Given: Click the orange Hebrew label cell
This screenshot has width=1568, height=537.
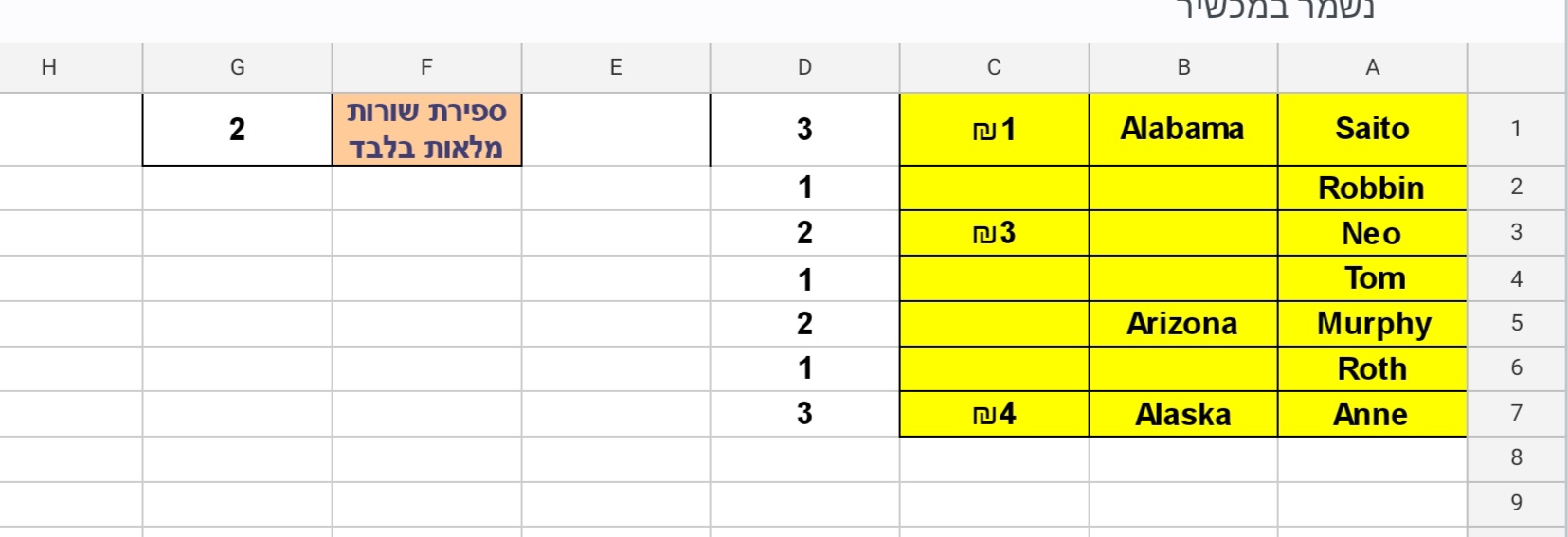Looking at the screenshot, I should coord(426,129).
